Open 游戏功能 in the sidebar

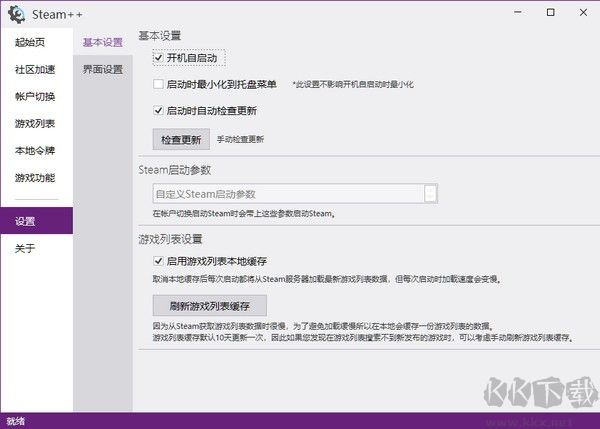tap(36, 178)
